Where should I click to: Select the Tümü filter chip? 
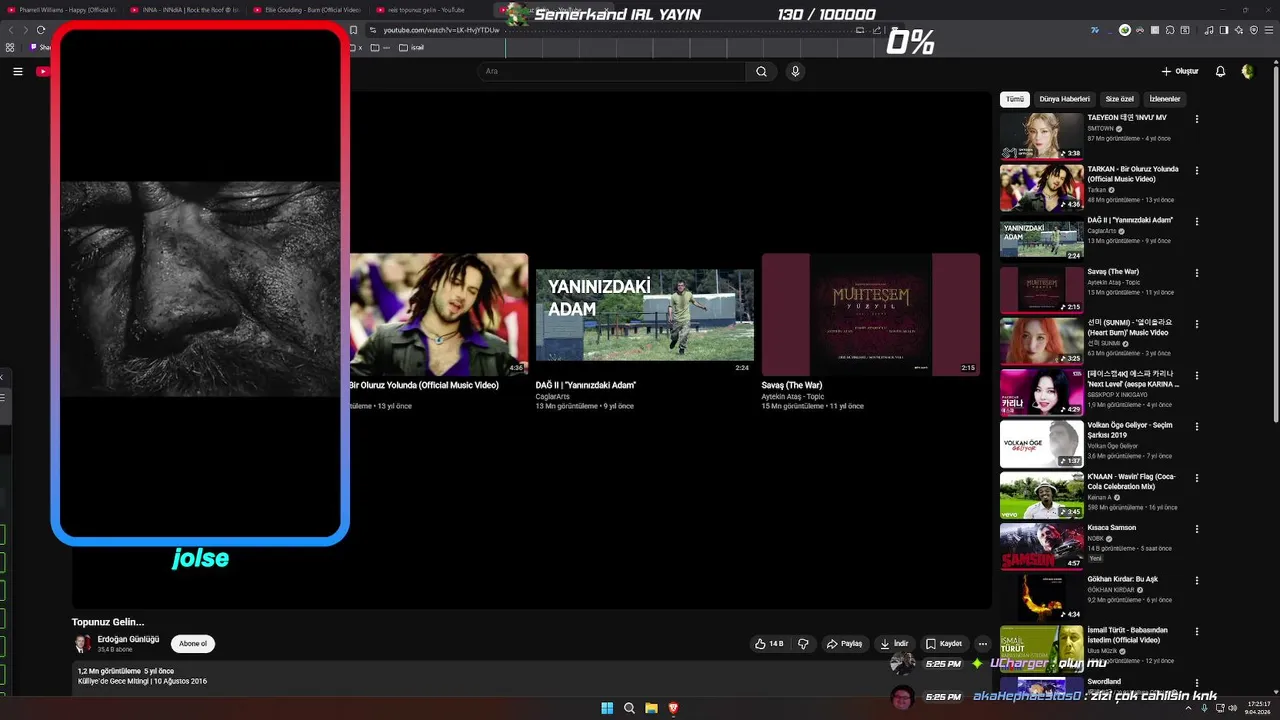(x=1015, y=99)
